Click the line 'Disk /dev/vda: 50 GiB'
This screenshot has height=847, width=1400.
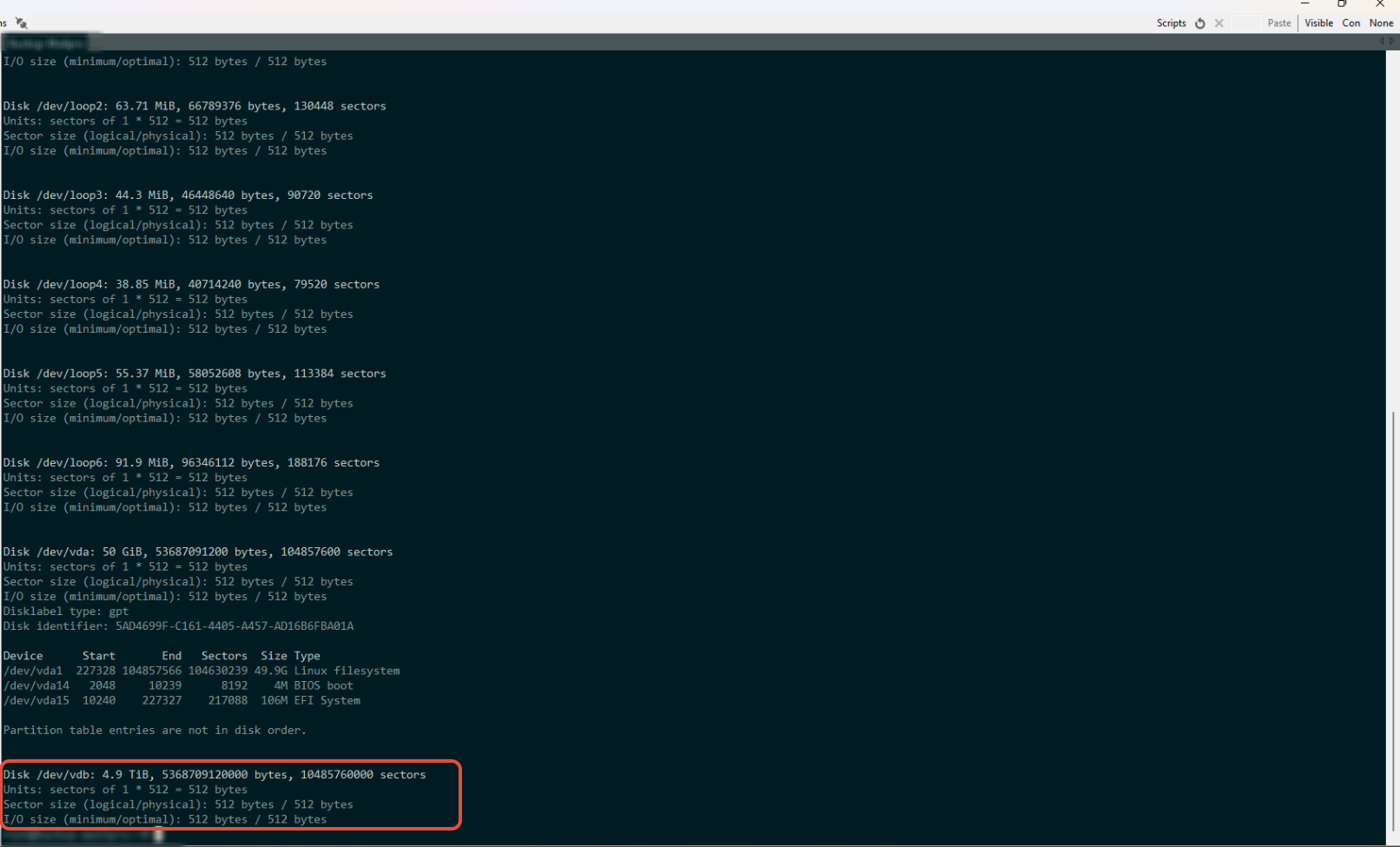pos(198,553)
